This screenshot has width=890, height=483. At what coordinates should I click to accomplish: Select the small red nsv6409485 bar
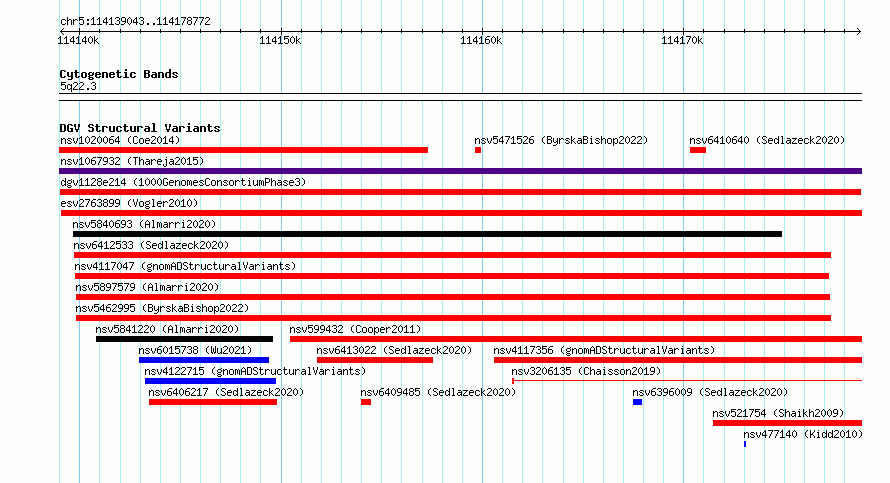tap(366, 402)
